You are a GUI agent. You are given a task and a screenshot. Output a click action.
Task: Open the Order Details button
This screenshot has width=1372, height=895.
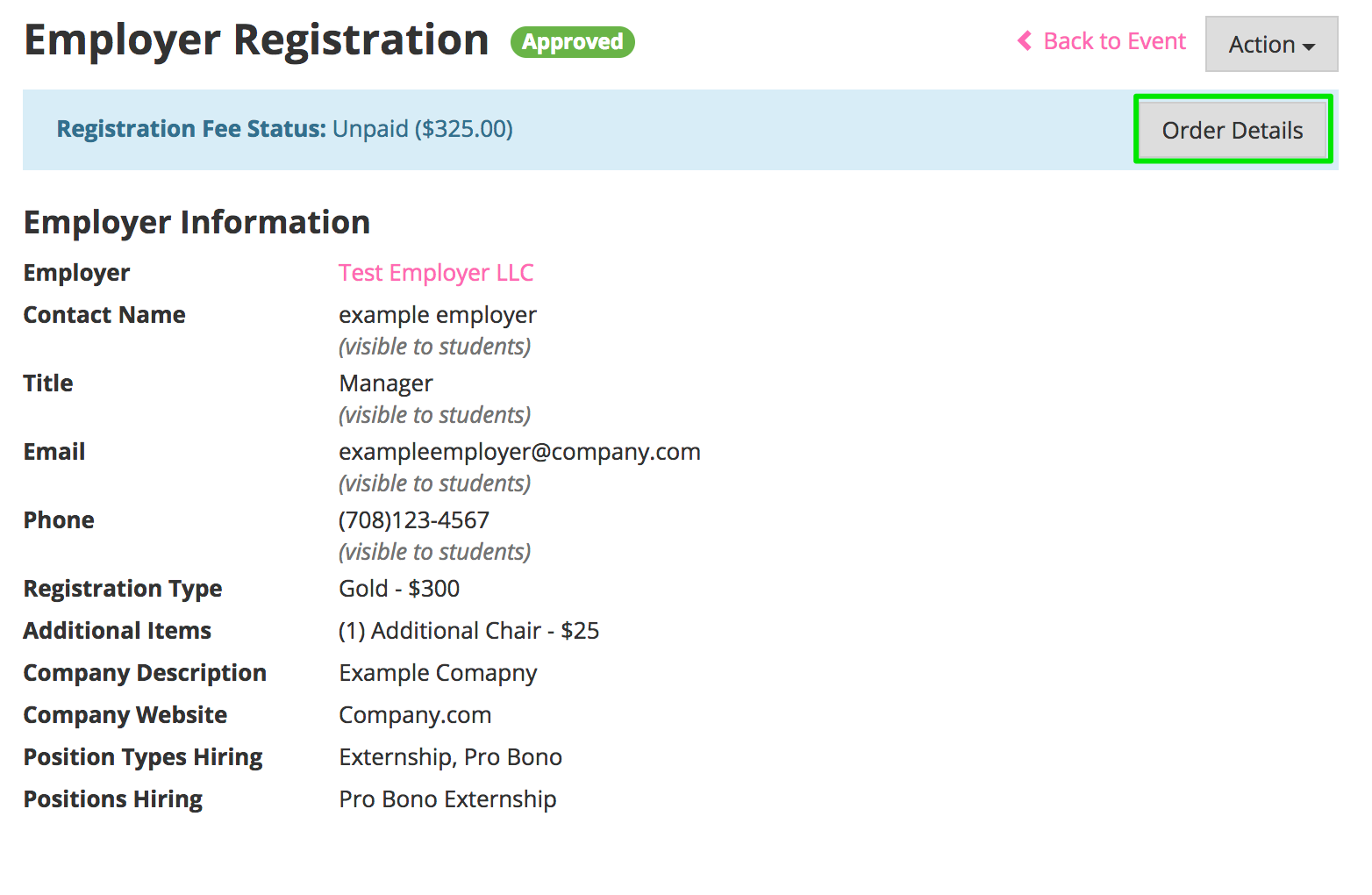(x=1233, y=131)
